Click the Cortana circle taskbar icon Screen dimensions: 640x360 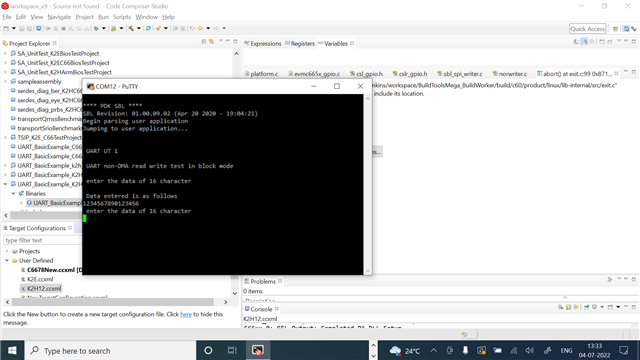208,351
